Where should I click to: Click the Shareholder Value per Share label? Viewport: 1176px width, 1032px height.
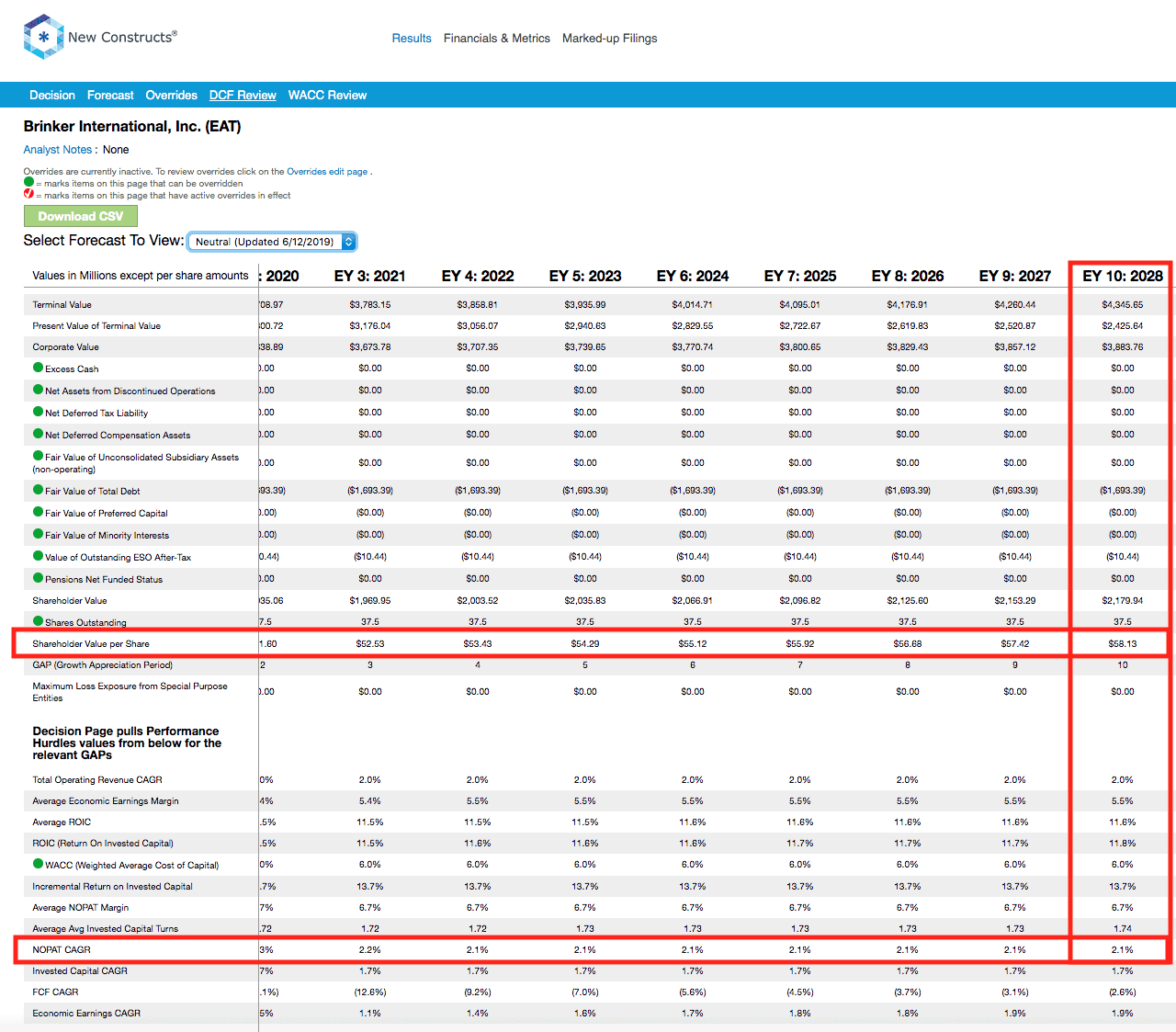tap(91, 644)
